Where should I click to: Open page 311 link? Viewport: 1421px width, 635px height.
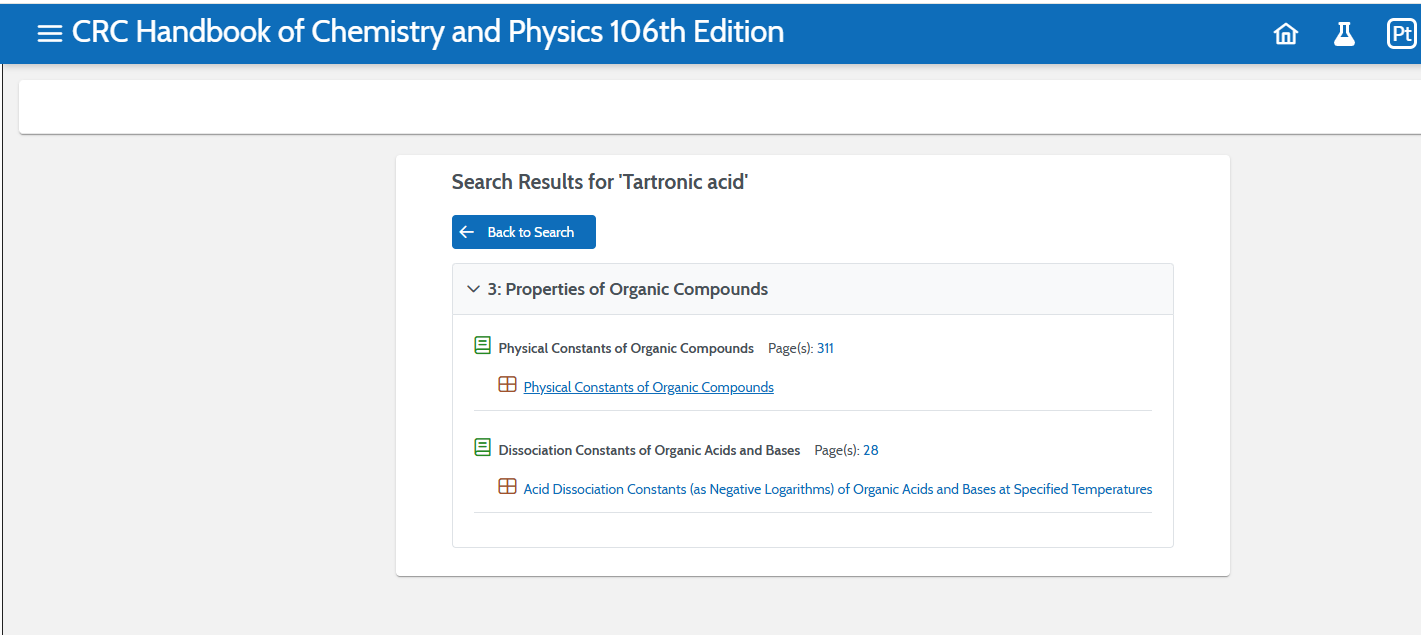[x=825, y=348]
